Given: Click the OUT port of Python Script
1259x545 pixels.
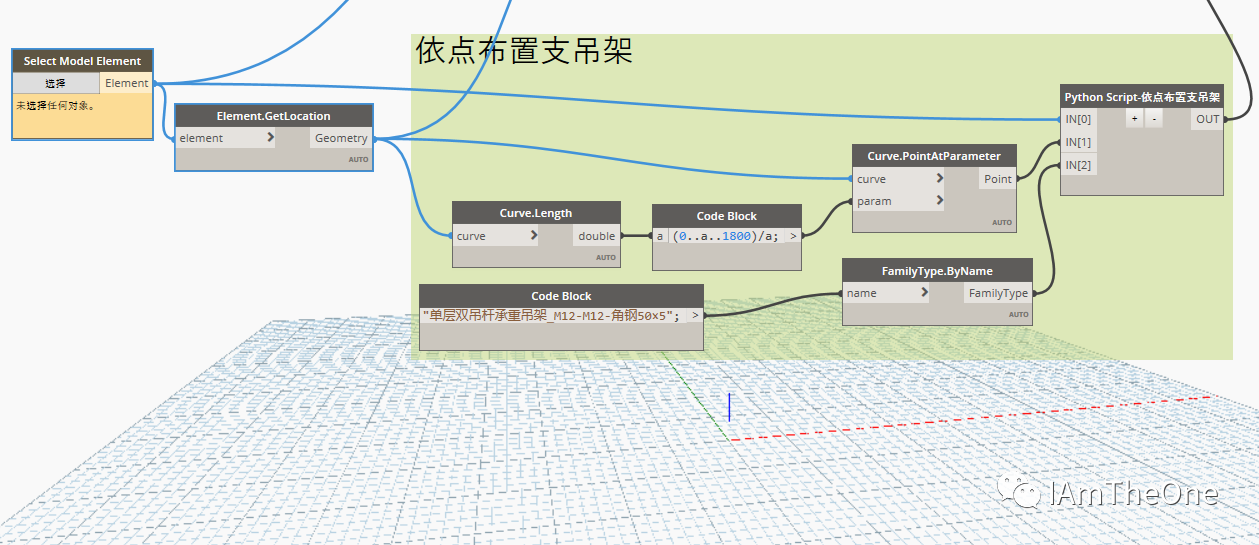Looking at the screenshot, I should [x=1208, y=119].
